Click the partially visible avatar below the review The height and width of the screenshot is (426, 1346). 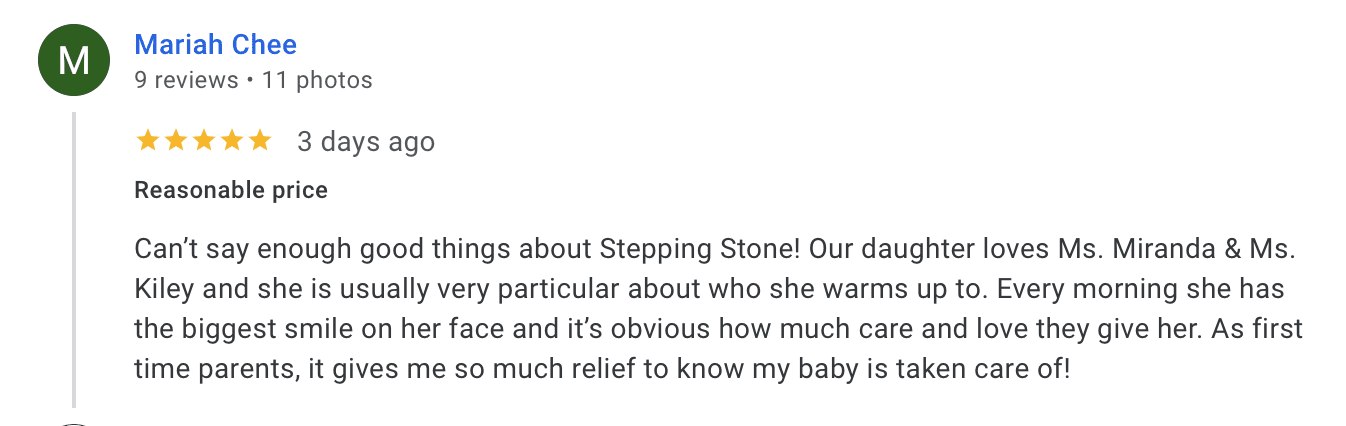tap(74, 423)
